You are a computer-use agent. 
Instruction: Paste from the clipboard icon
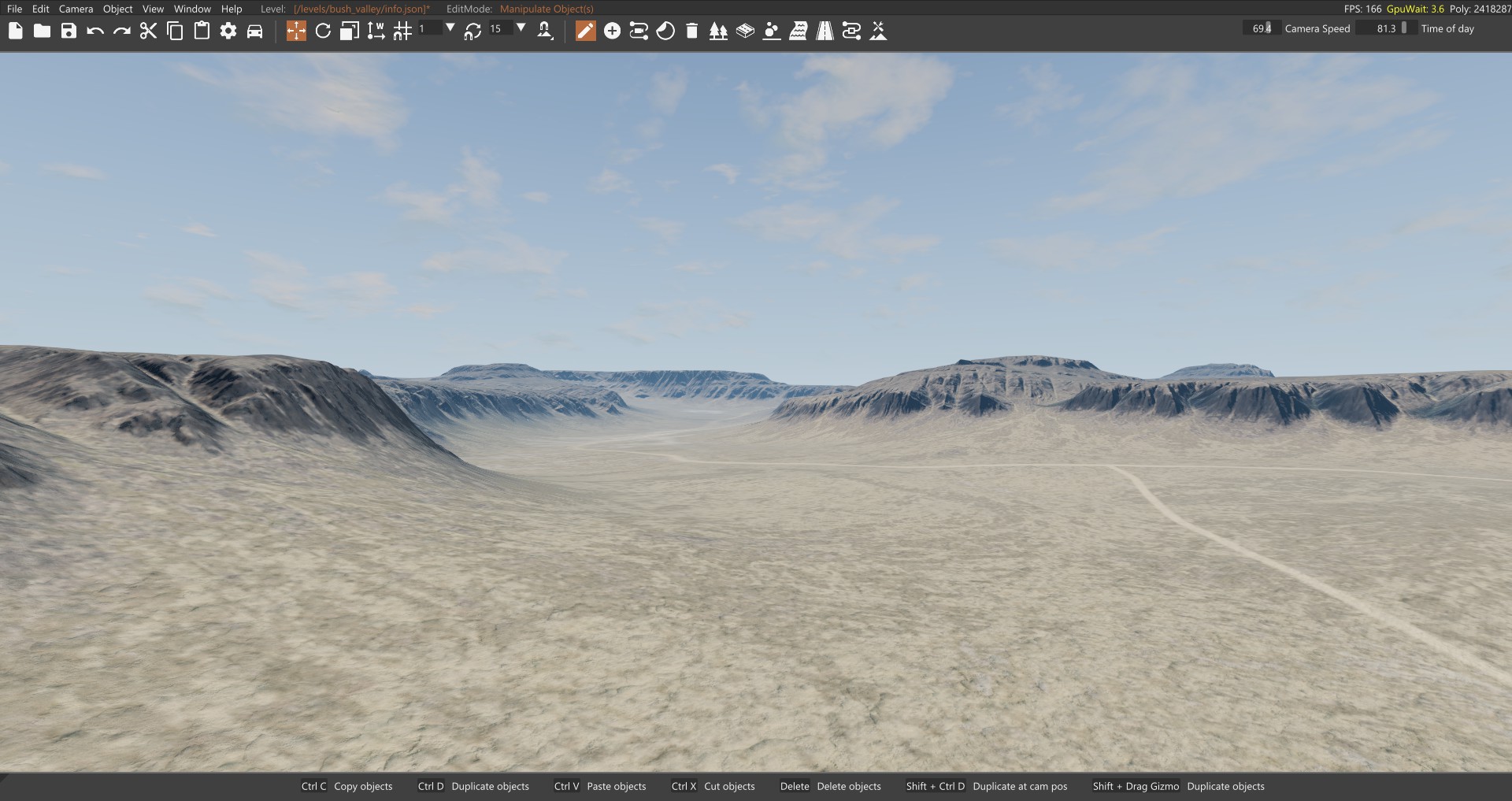202,31
